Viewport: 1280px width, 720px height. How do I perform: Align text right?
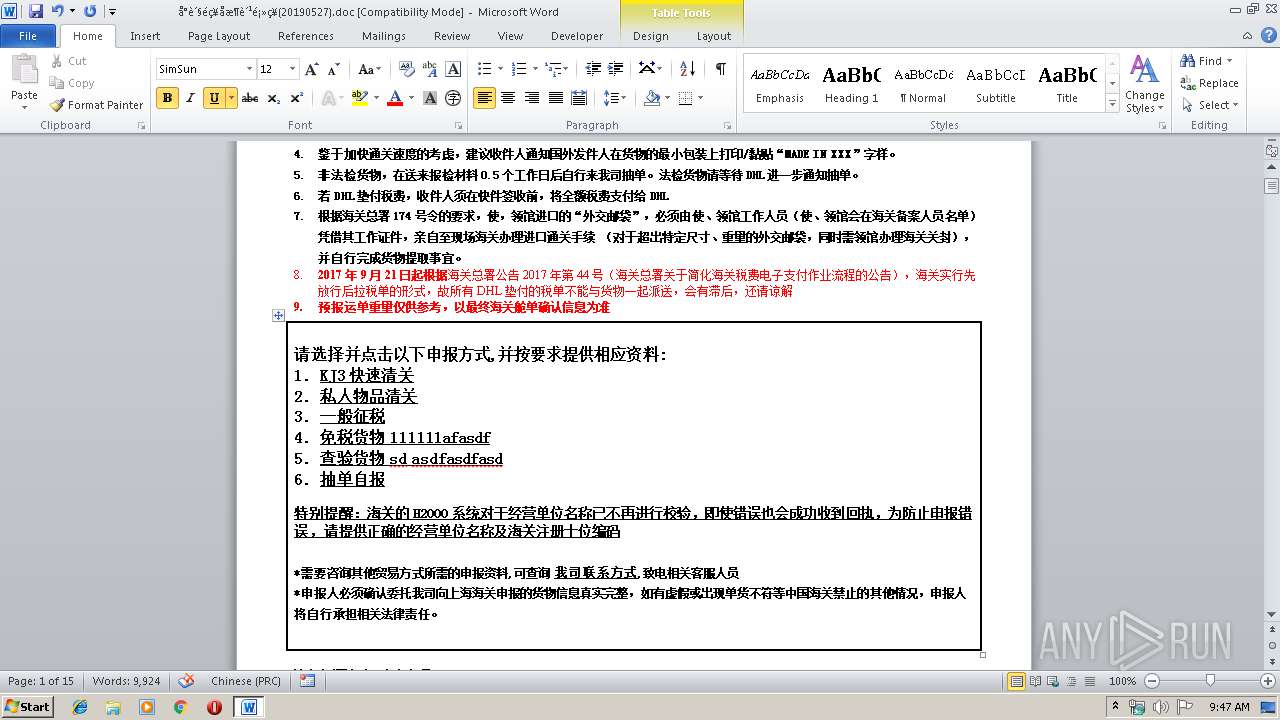(x=531, y=98)
